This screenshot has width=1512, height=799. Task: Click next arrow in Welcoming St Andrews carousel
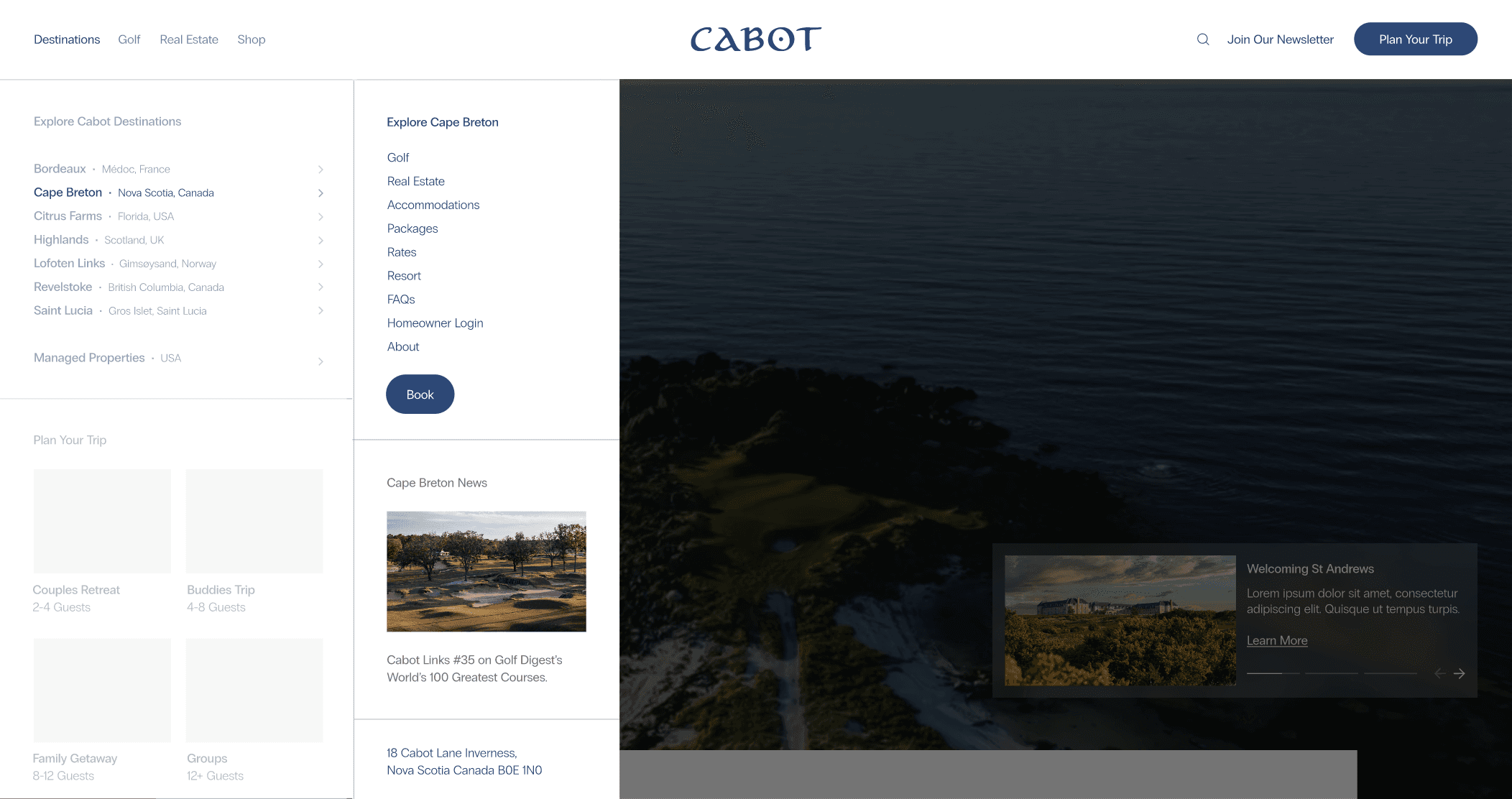[x=1460, y=673]
